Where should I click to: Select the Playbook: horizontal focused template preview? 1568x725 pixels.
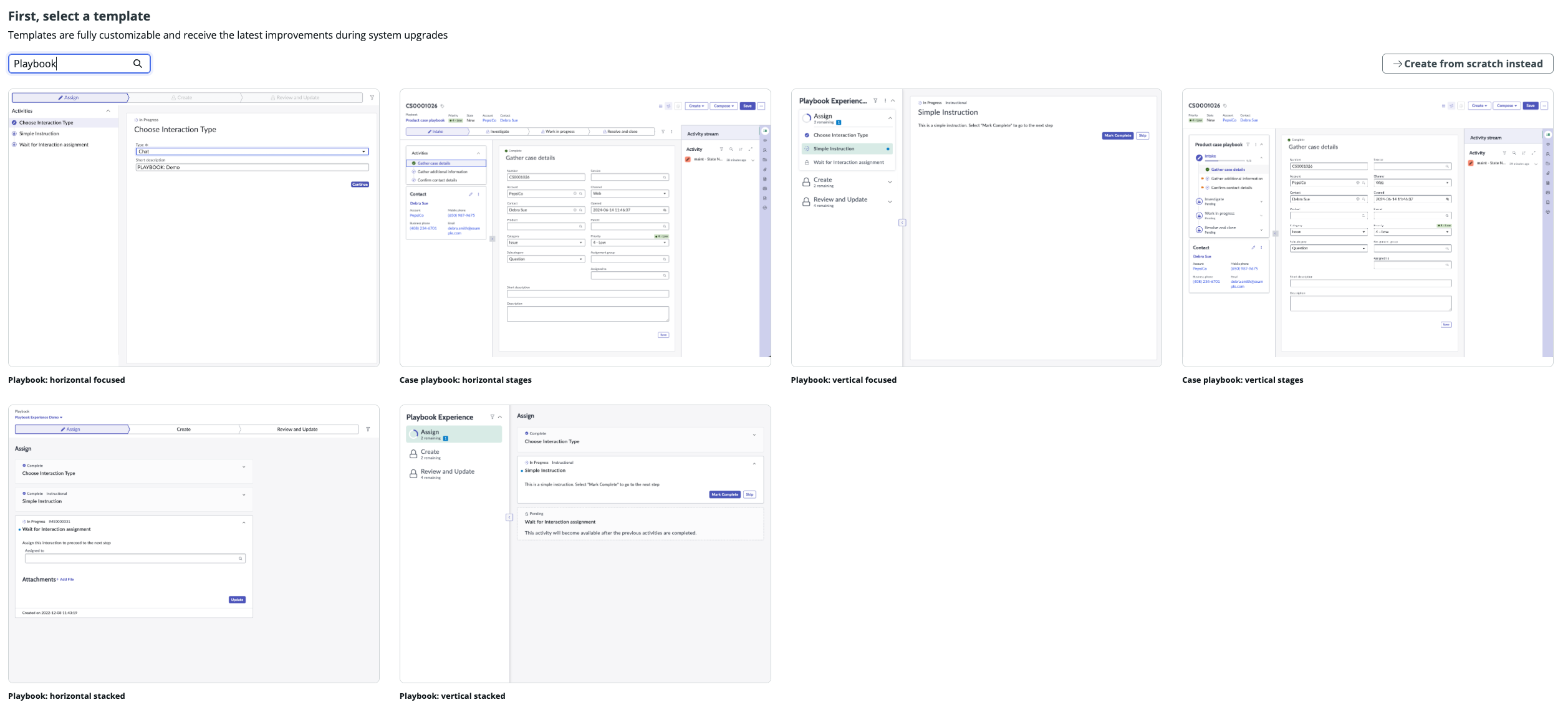click(x=194, y=228)
